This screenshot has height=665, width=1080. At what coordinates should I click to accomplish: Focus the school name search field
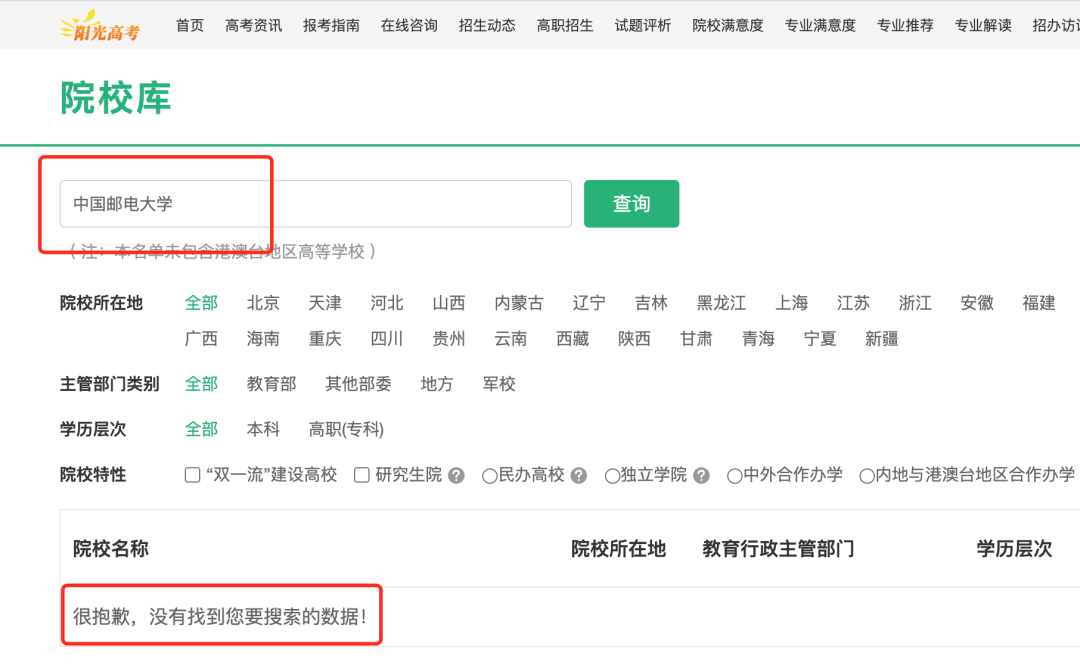[x=315, y=204]
